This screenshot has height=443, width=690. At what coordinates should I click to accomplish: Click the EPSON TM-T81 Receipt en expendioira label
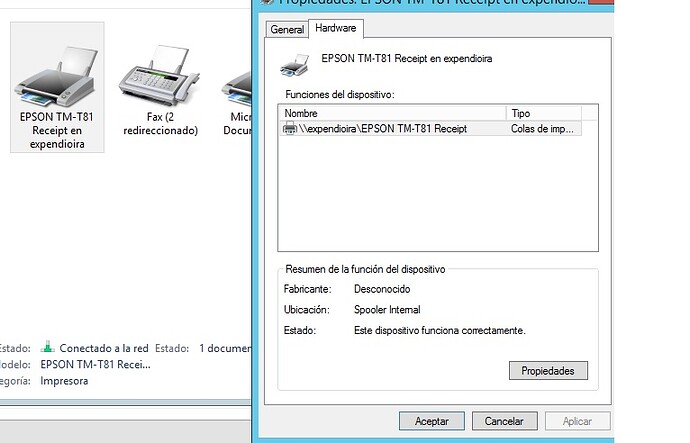(x=407, y=59)
